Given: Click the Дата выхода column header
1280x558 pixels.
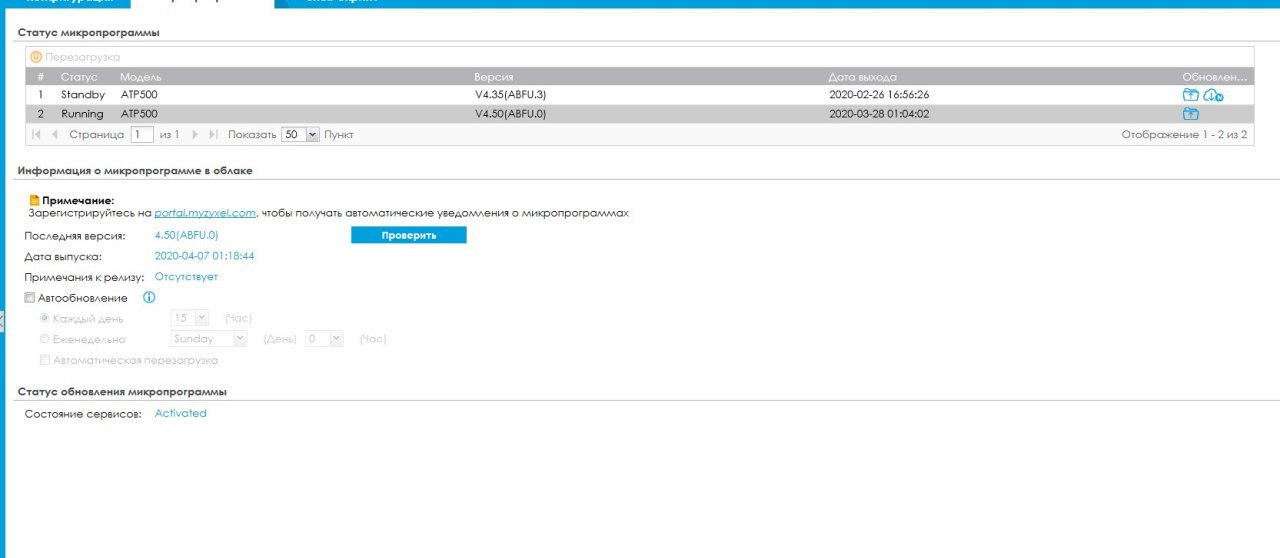Looking at the screenshot, I should point(863,77).
